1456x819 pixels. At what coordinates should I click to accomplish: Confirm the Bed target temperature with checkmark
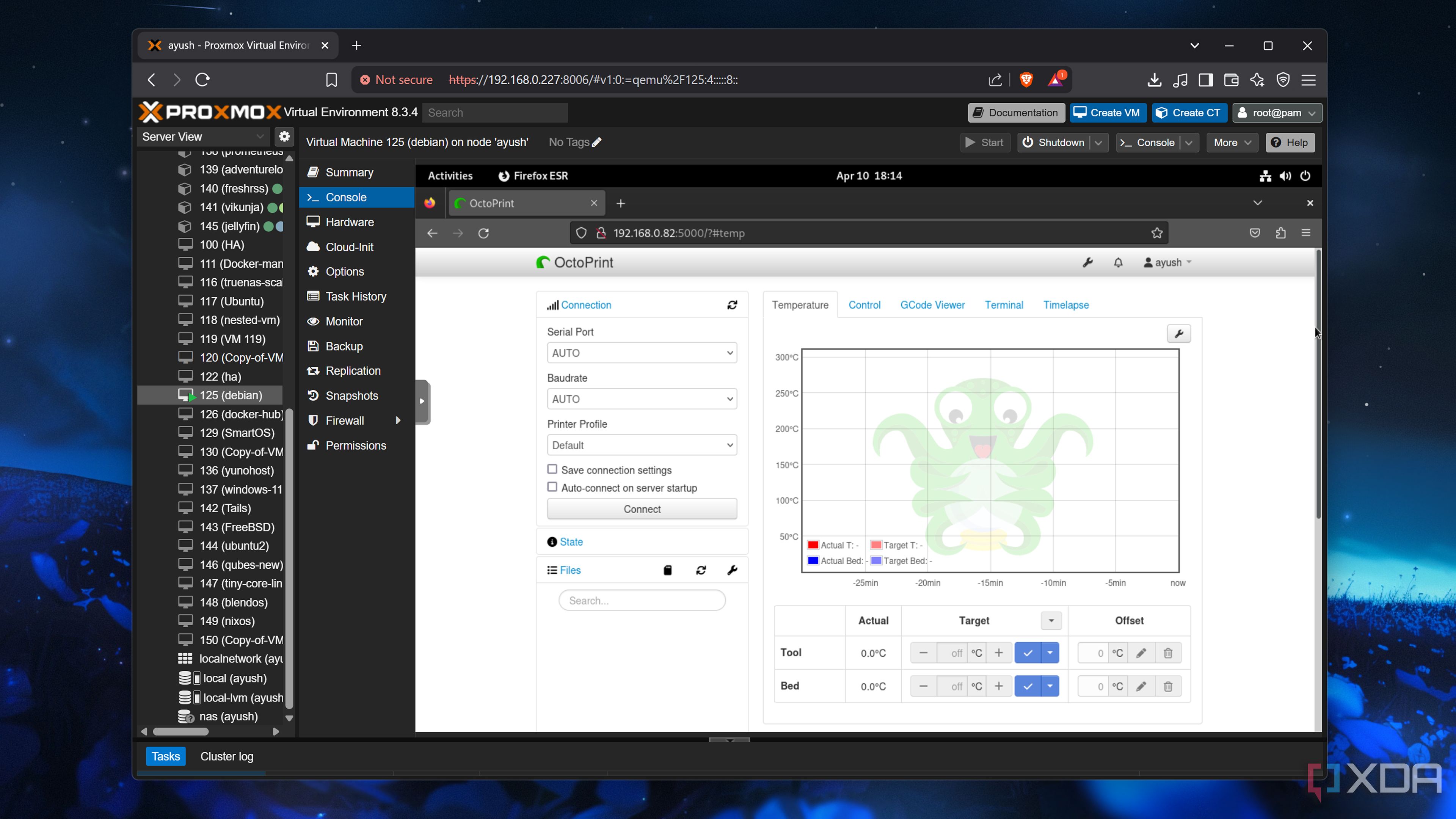[1028, 686]
